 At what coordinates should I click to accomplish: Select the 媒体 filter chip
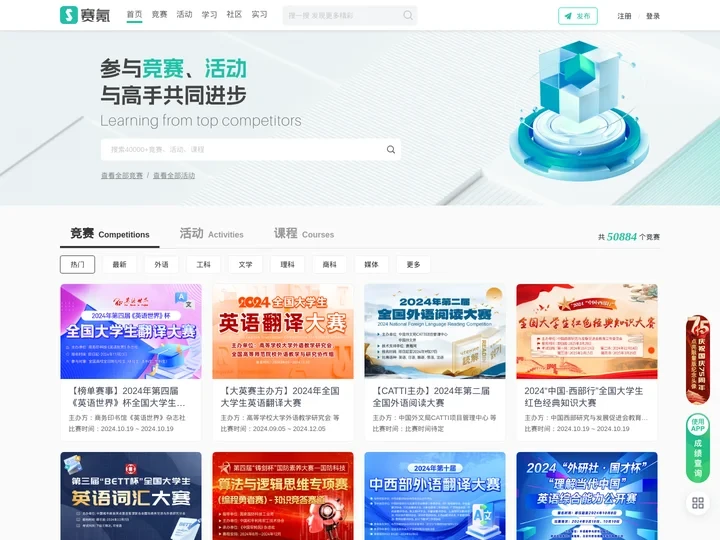371,264
